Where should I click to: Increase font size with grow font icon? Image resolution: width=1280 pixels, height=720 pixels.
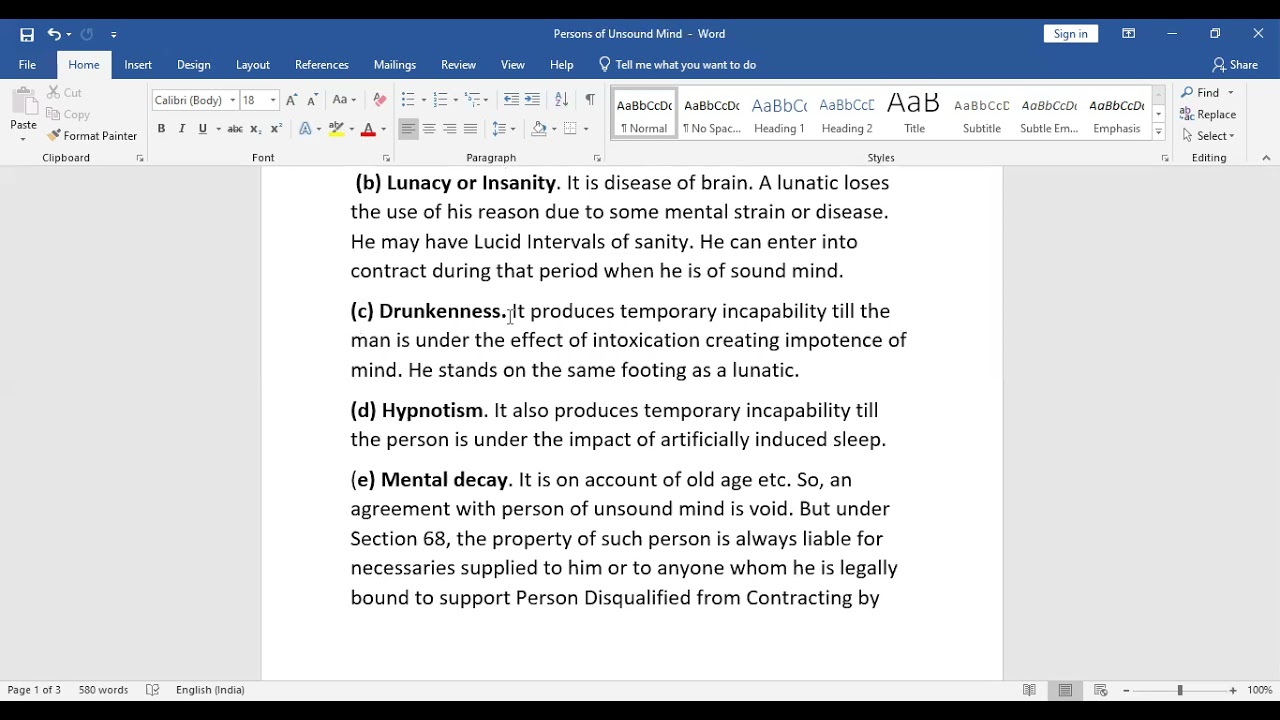tap(291, 100)
